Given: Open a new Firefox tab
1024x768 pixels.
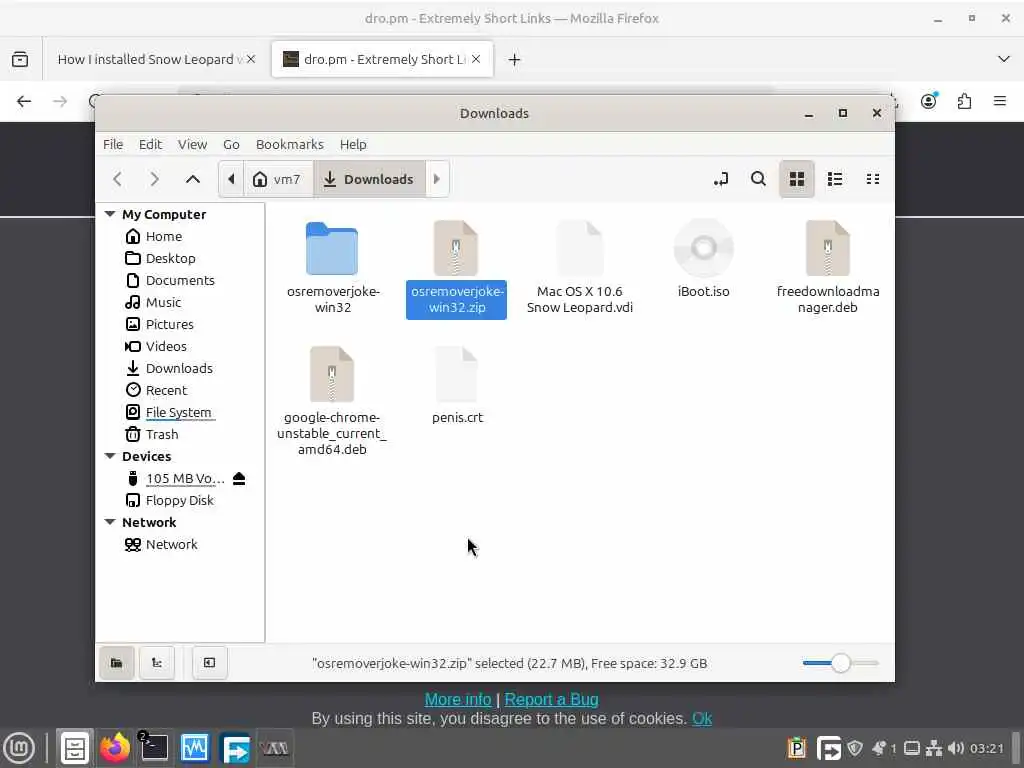Looking at the screenshot, I should (515, 59).
